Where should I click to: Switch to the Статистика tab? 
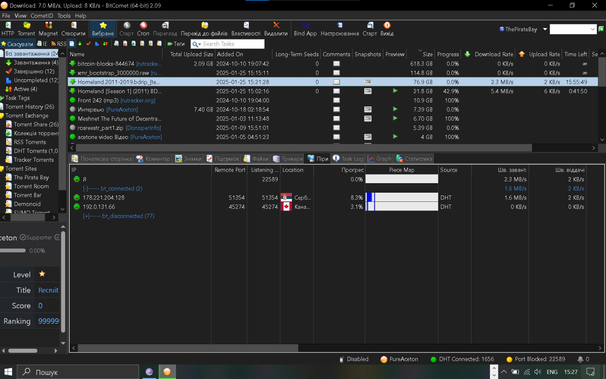click(414, 159)
